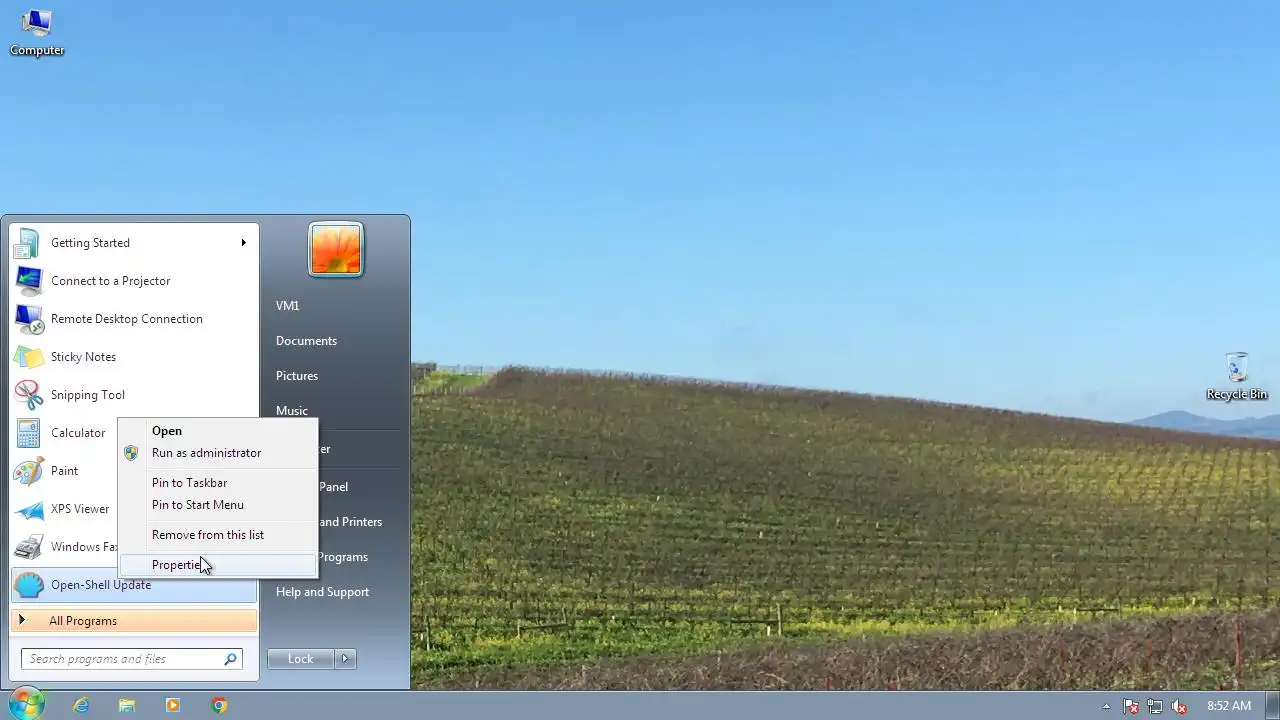The width and height of the screenshot is (1280, 720).
Task: Click the Remote Desktop Connection icon
Action: click(x=29, y=319)
